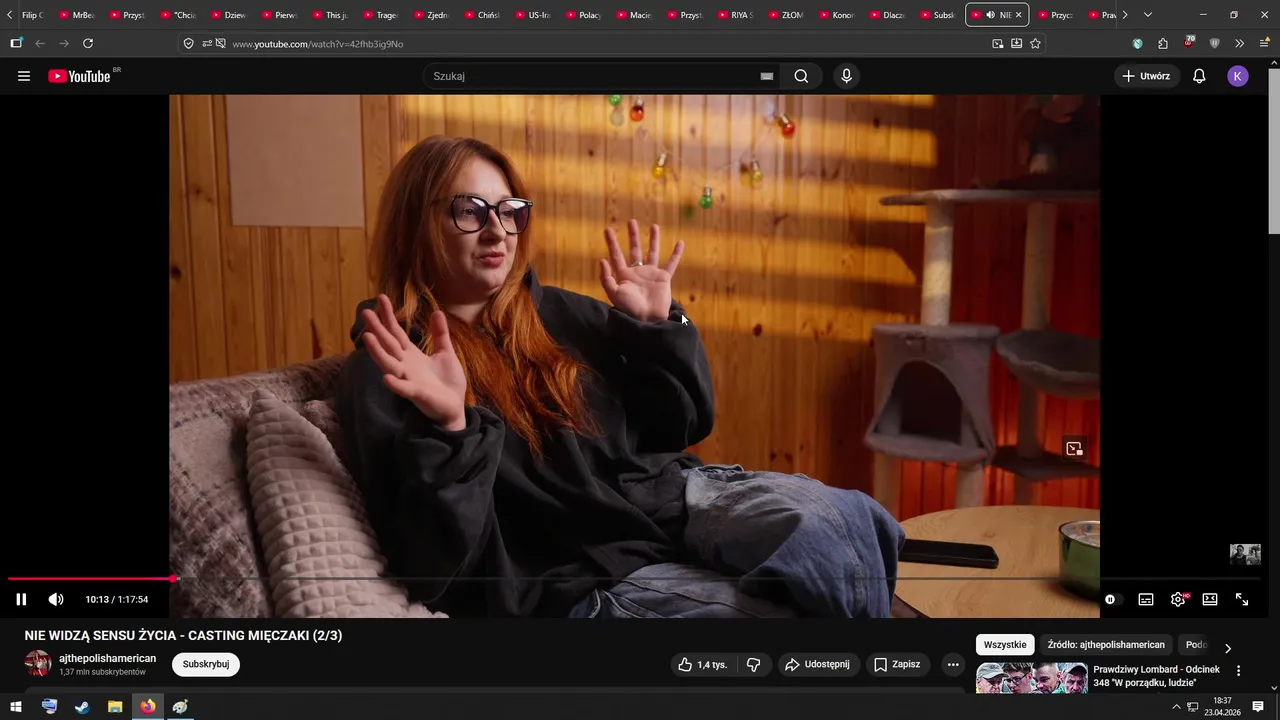Bookmark this page with star icon
Viewport: 1280px width, 720px height.
(1035, 43)
